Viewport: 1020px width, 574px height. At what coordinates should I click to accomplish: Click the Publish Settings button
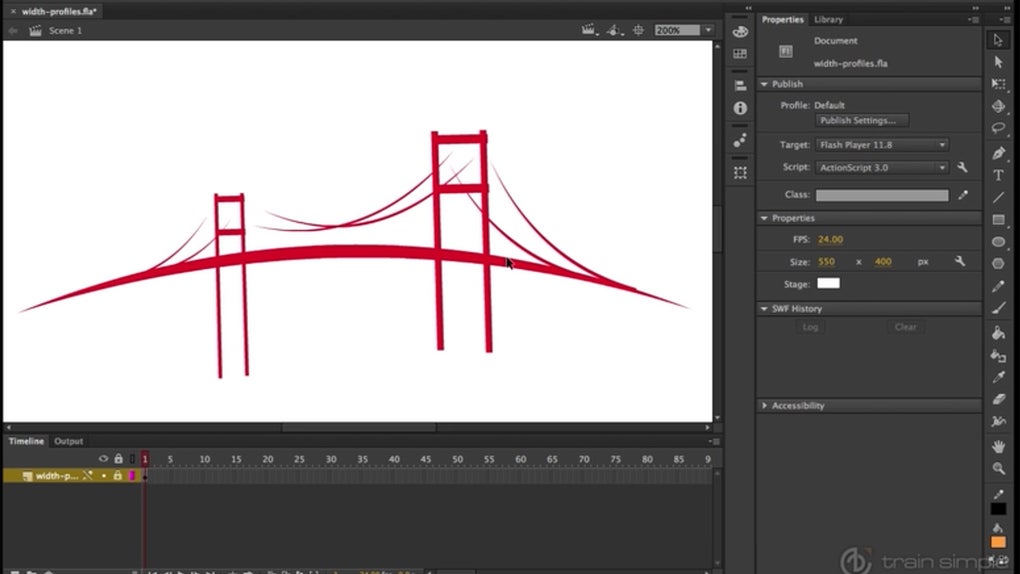coord(862,120)
